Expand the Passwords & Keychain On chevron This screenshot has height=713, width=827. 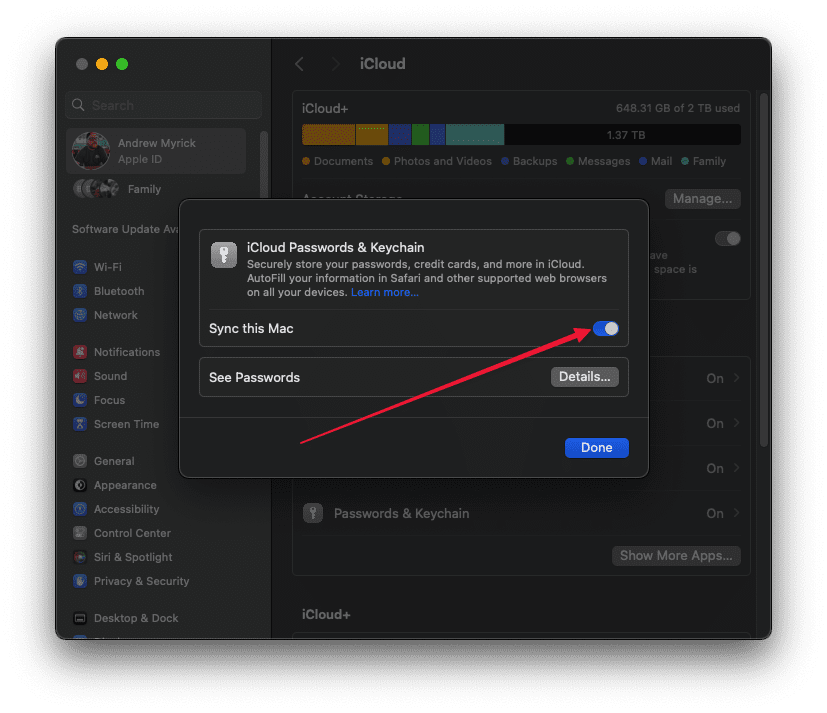(x=737, y=513)
